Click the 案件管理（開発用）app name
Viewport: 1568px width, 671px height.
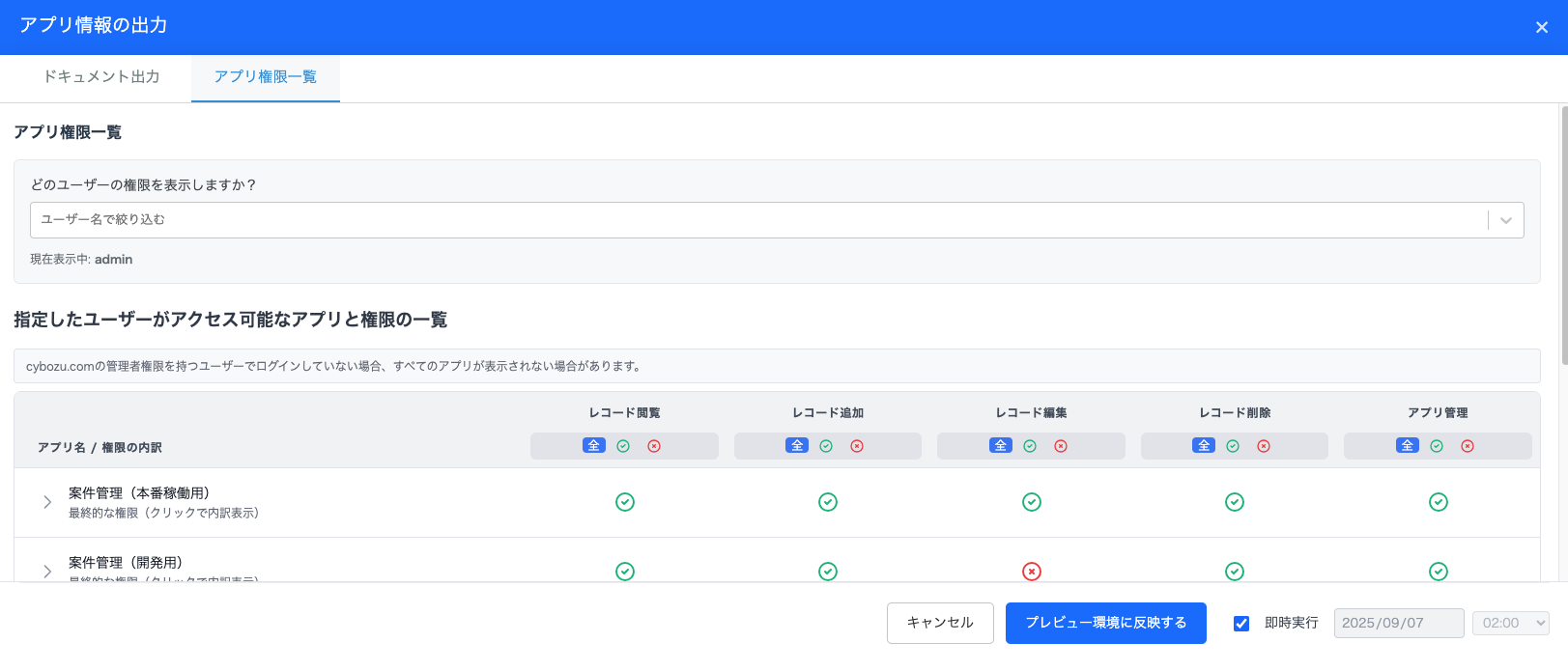(126, 563)
